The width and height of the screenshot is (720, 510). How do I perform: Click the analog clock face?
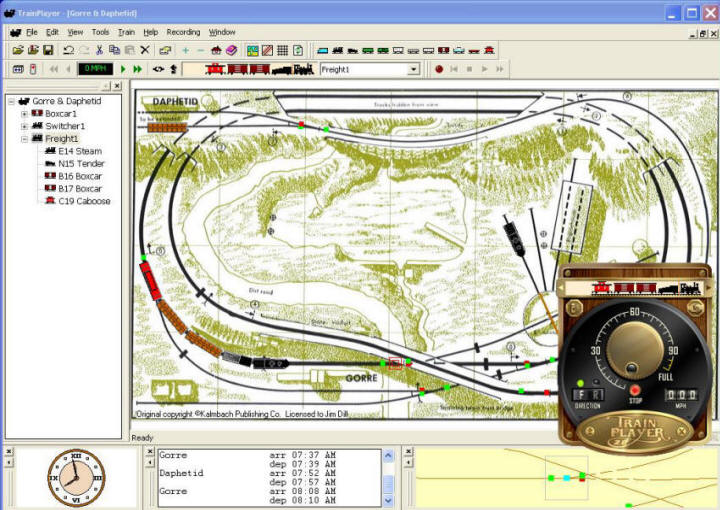75,477
